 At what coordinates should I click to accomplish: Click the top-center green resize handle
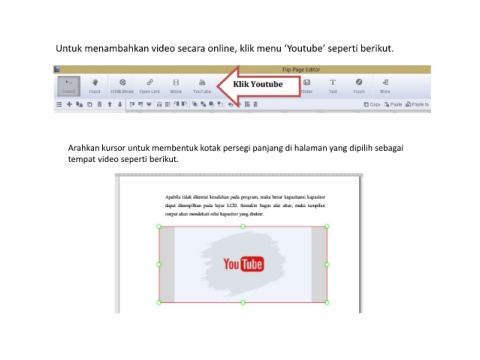tap(243, 226)
